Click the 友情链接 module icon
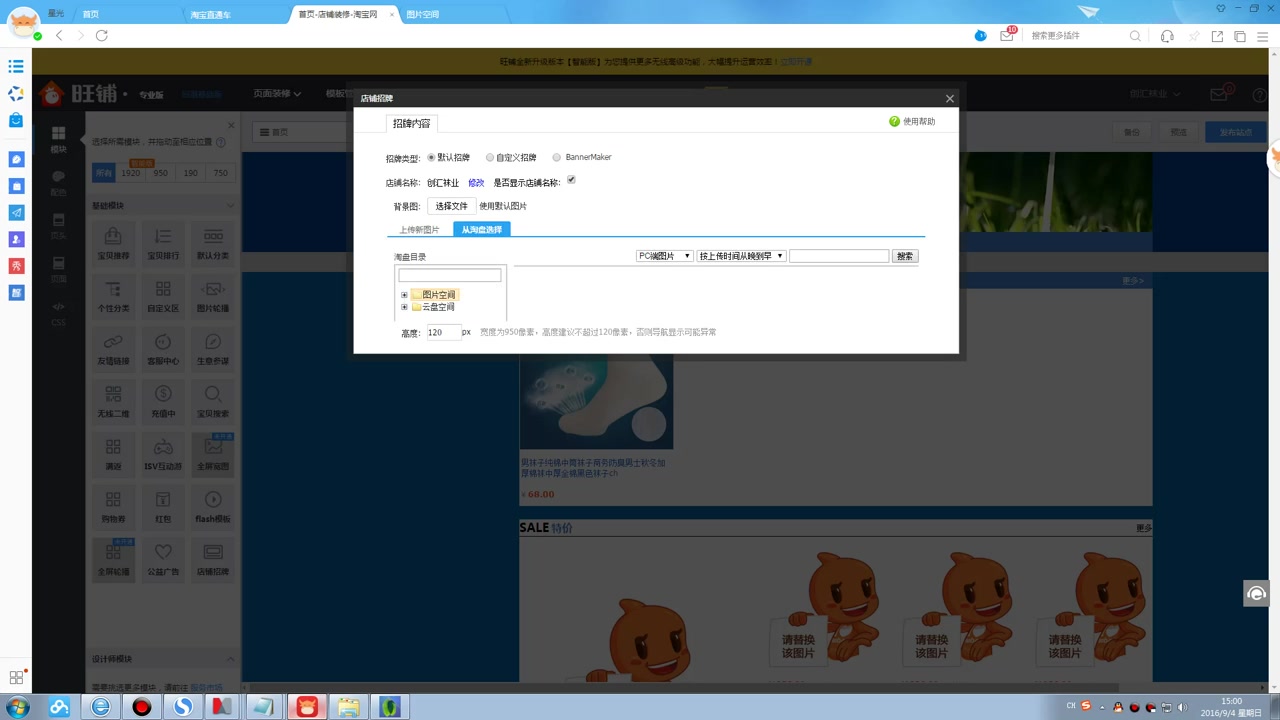The width and height of the screenshot is (1280, 720). (113, 348)
